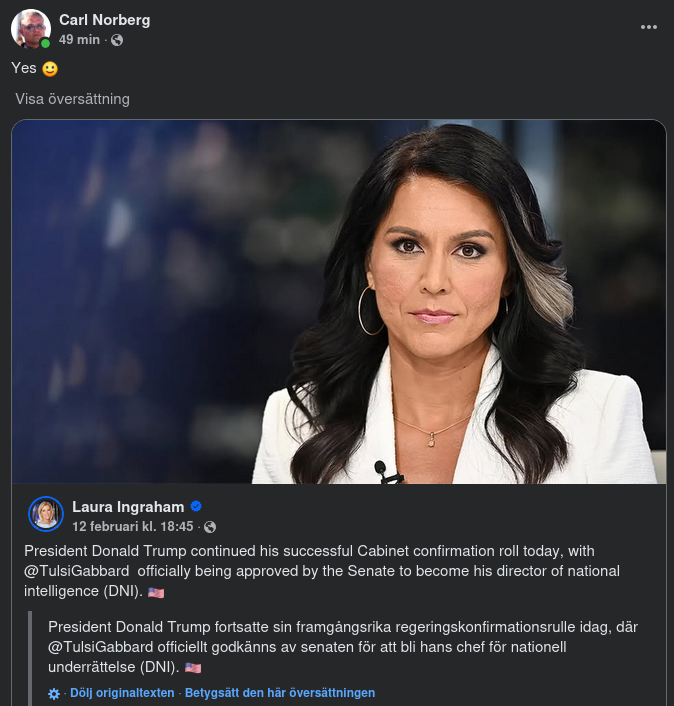Open translation settings gear icon
The width and height of the screenshot is (674, 706).
pyautogui.click(x=54, y=693)
